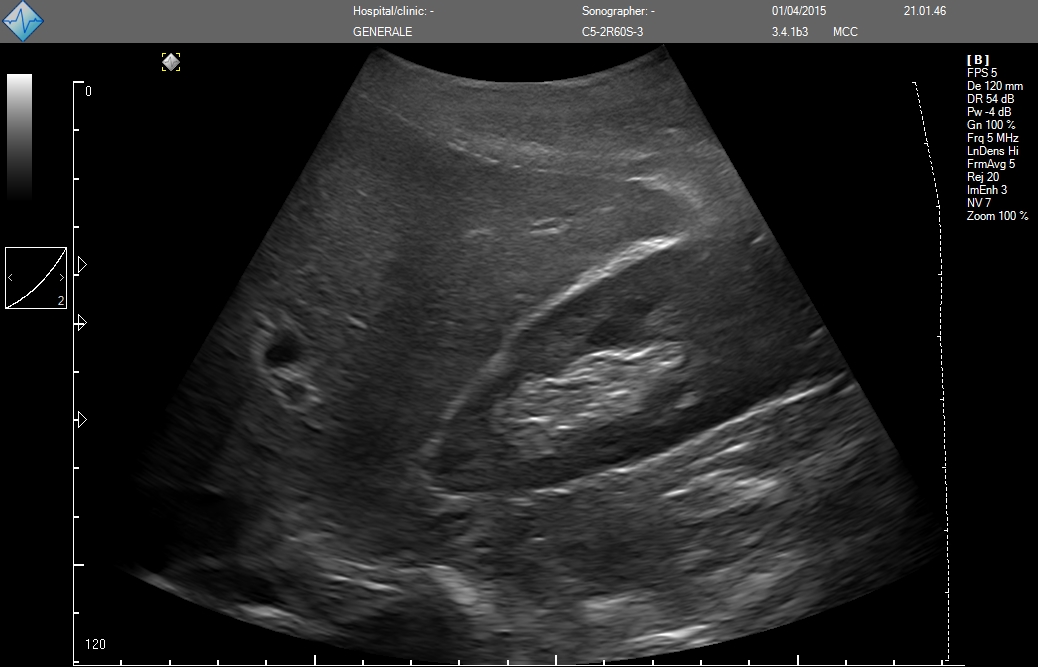
Task: Select the middle focus marker on the depth scale
Action: pyautogui.click(x=82, y=323)
